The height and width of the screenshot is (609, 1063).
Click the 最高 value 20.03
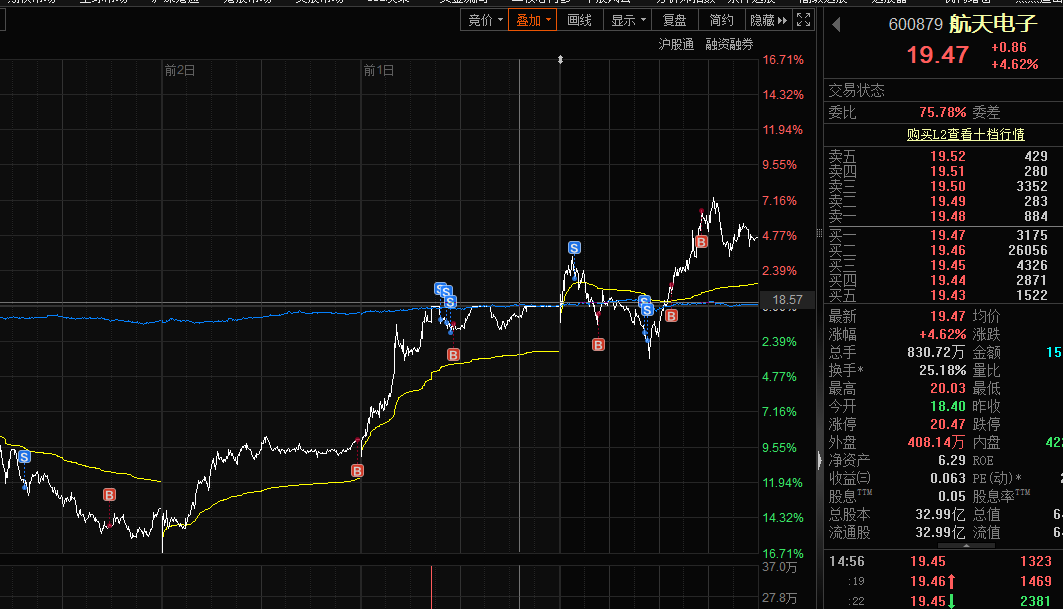click(x=947, y=388)
